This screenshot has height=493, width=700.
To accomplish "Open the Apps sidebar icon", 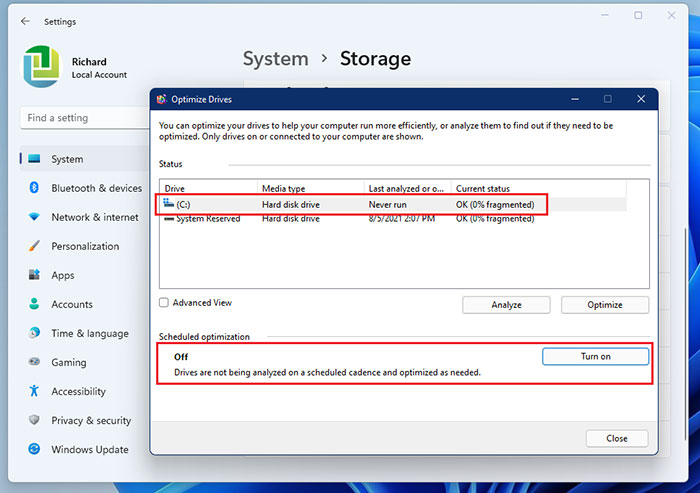I will 33,275.
